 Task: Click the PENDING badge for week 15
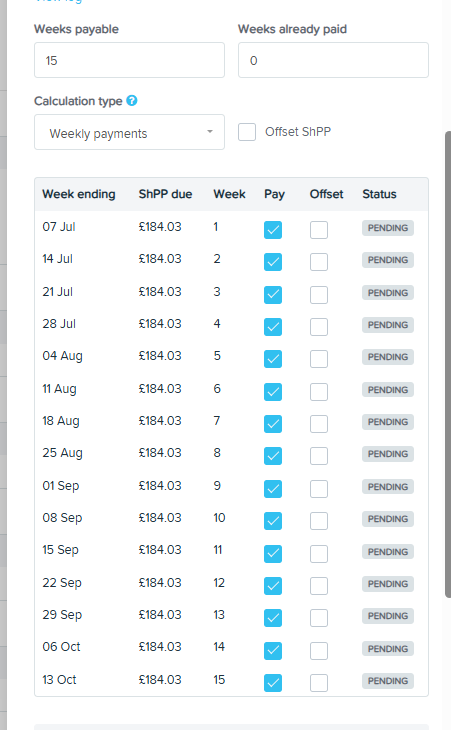[x=388, y=681]
